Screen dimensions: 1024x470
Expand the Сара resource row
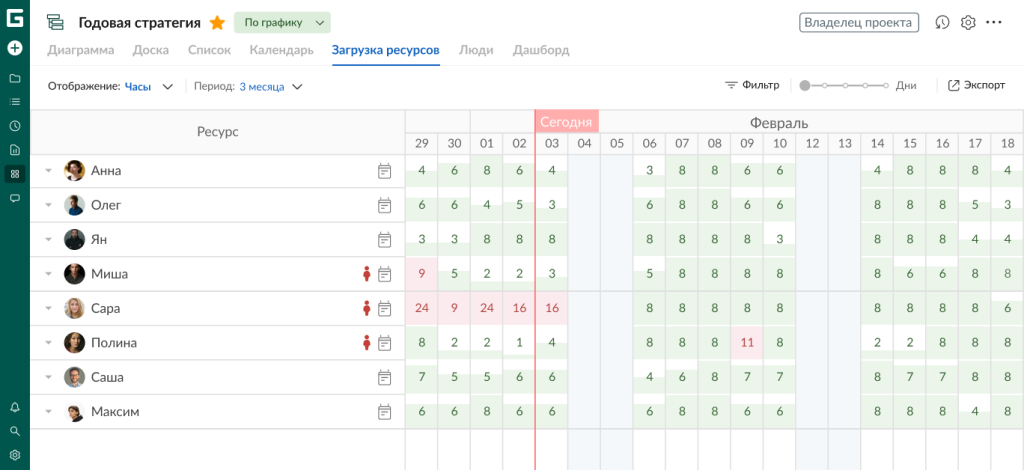pyautogui.click(x=48, y=308)
